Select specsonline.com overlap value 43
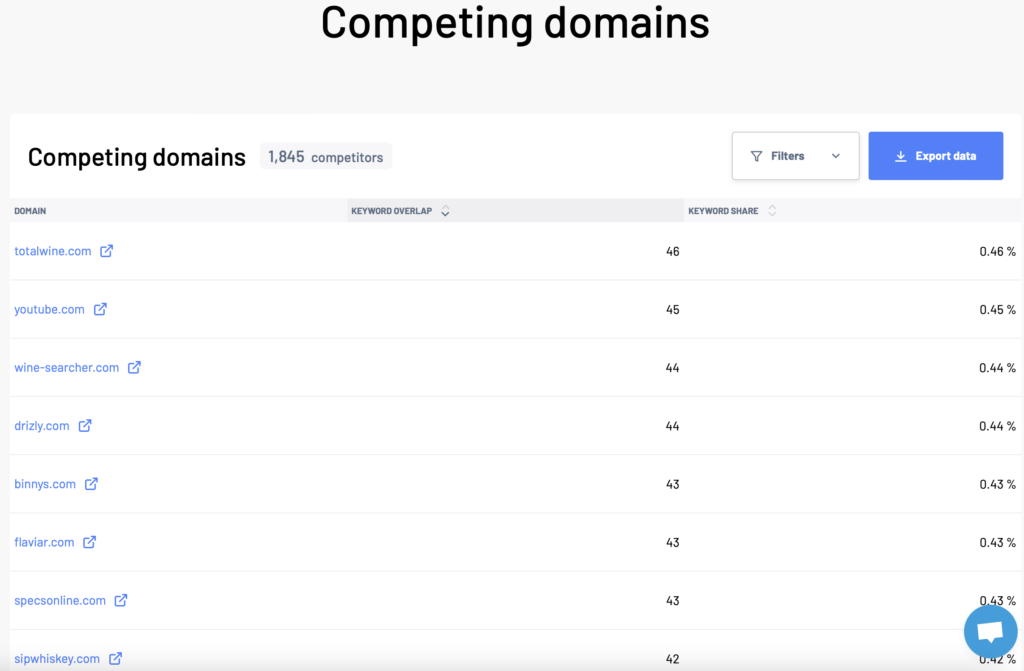Screen dimensions: 1024x671 pos(673,600)
